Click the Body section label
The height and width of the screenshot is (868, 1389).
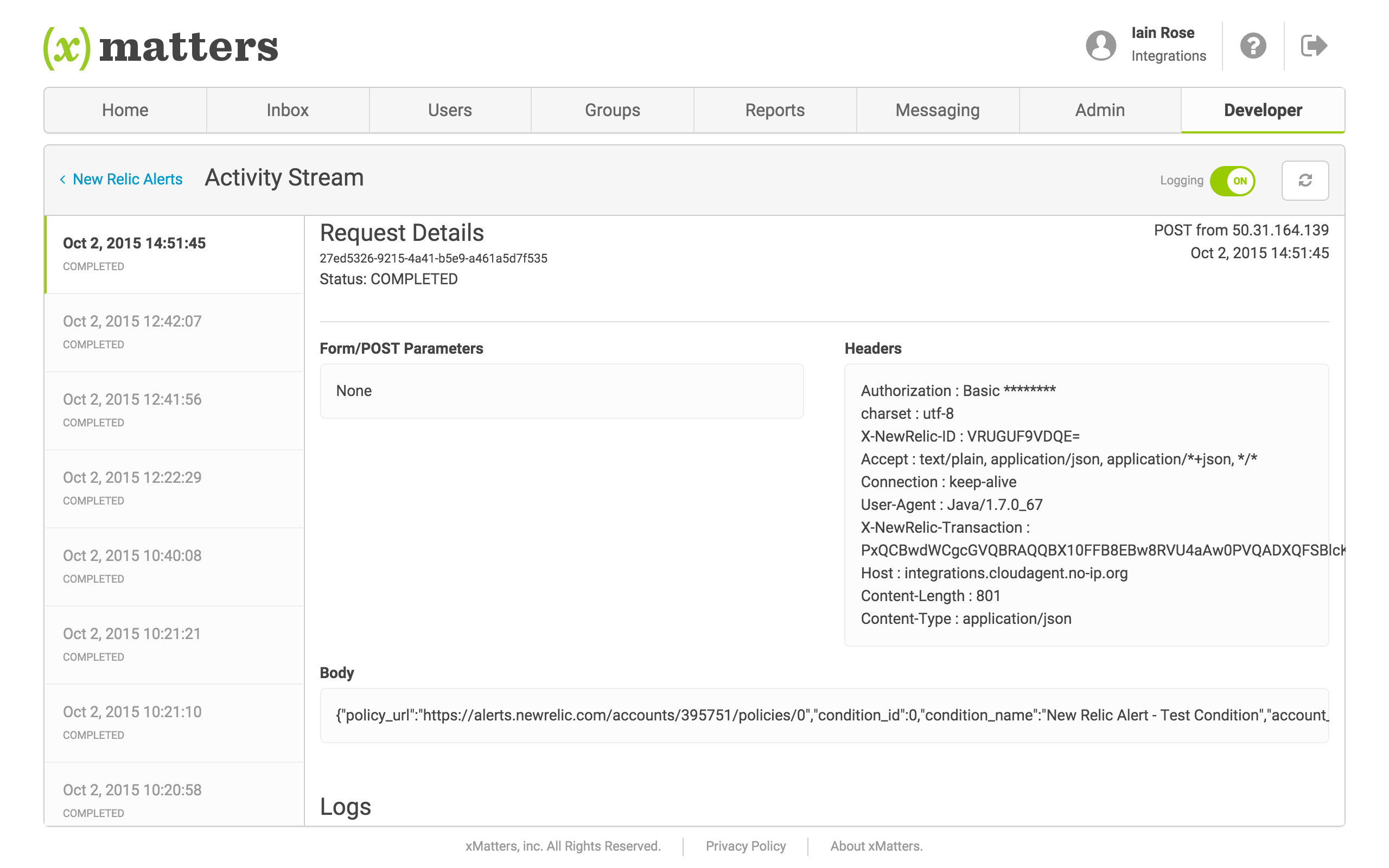336,673
